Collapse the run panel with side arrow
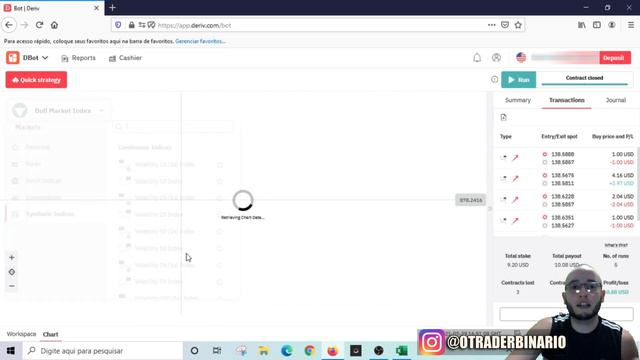Image resolution: width=640 pixels, height=360 pixels. 490,209
